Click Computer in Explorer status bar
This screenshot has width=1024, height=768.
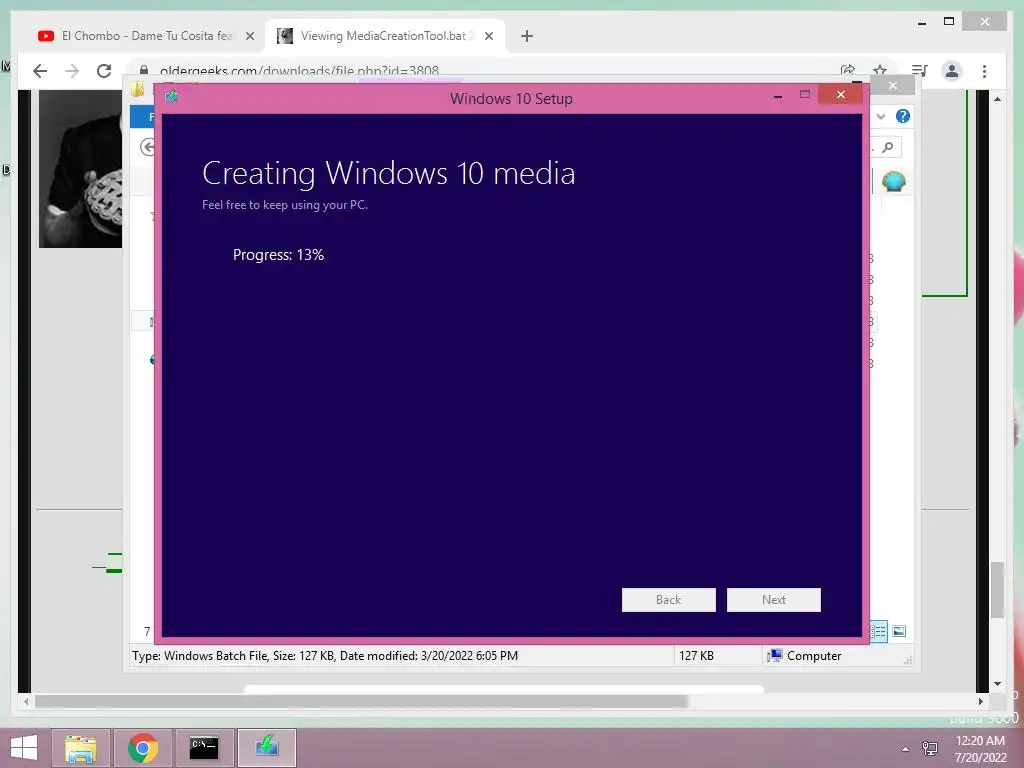pos(805,656)
